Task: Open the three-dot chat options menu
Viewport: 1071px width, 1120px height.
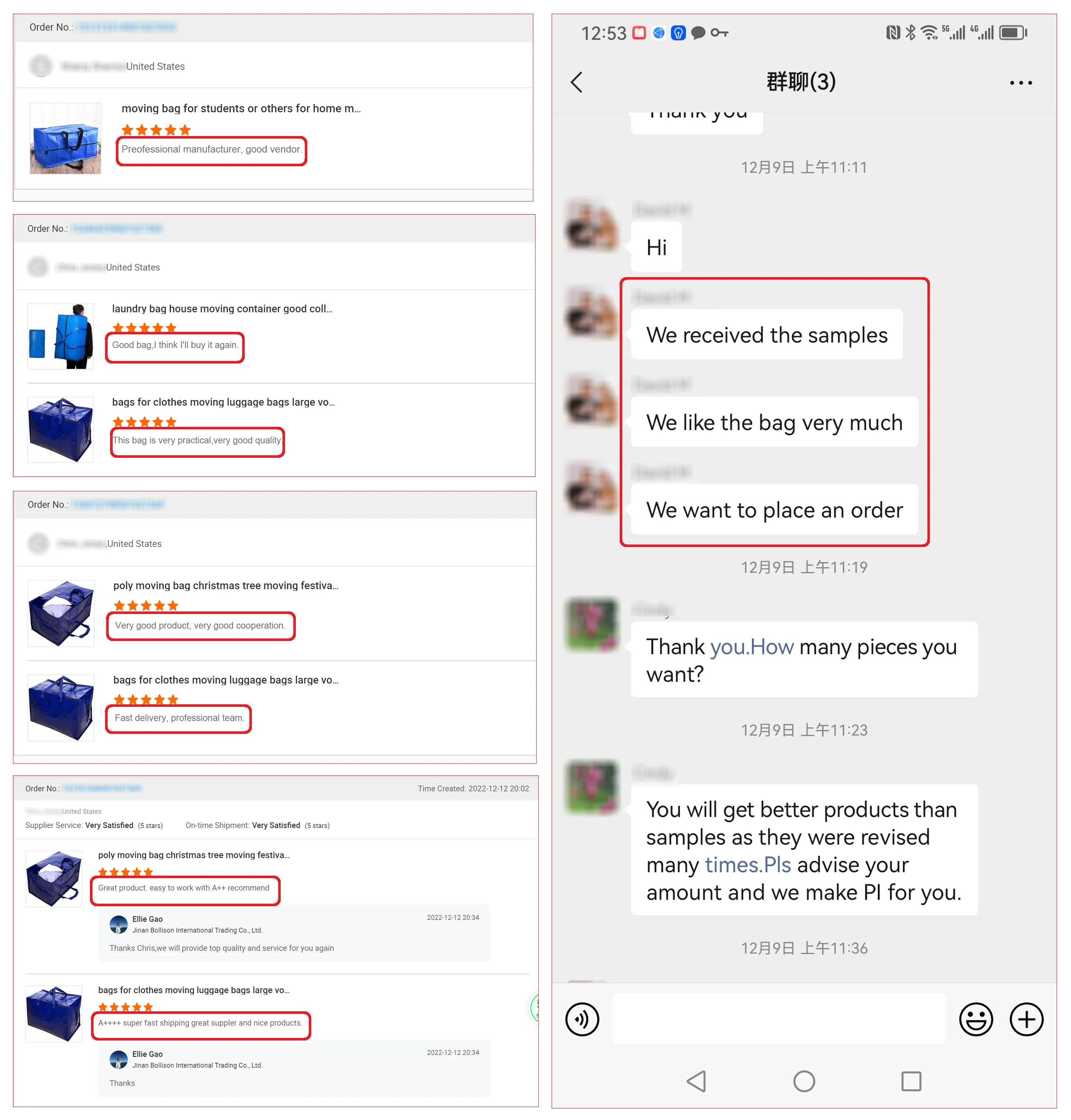Action: tap(1020, 83)
